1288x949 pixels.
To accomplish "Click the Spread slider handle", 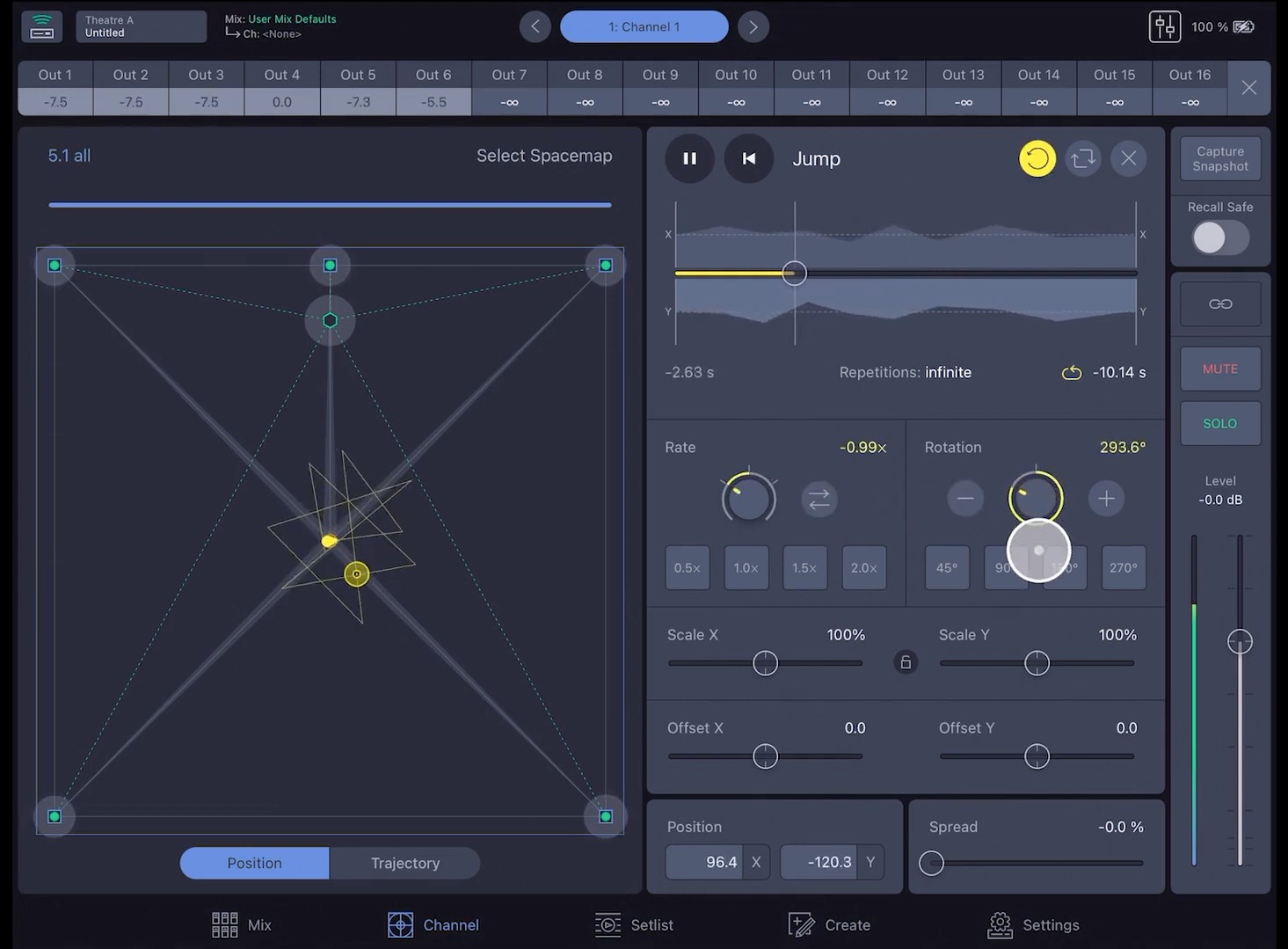I will [931, 863].
